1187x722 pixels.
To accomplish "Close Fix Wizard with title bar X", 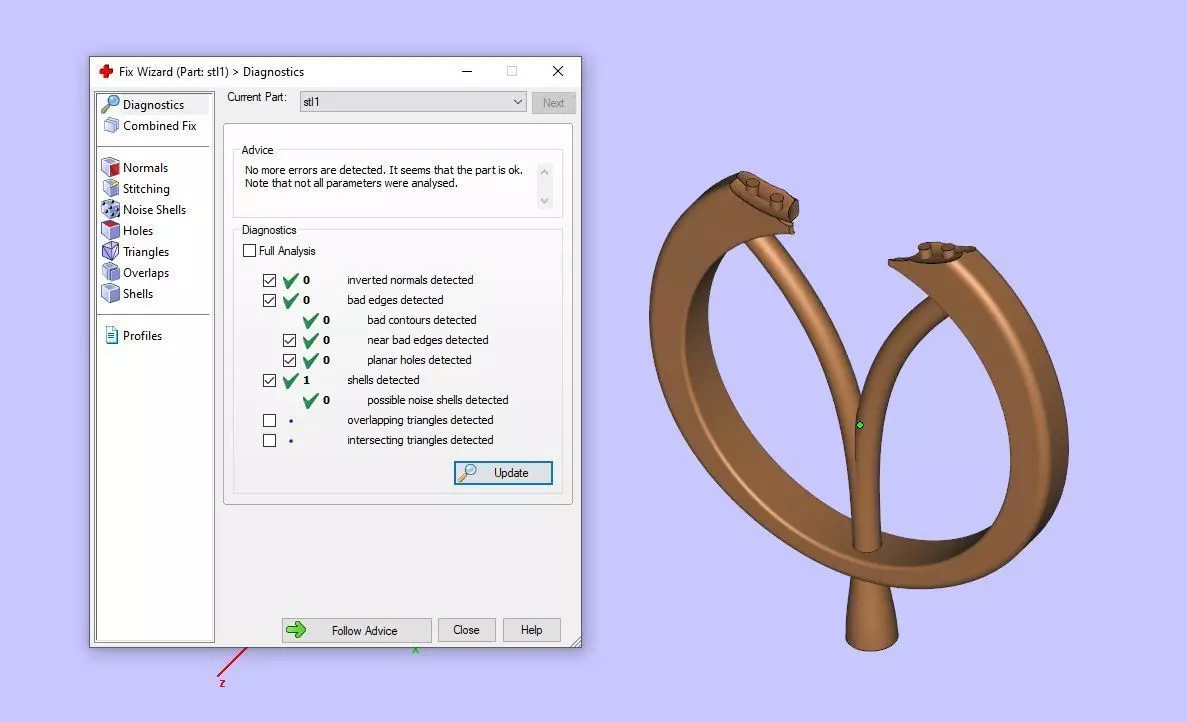I will point(558,71).
